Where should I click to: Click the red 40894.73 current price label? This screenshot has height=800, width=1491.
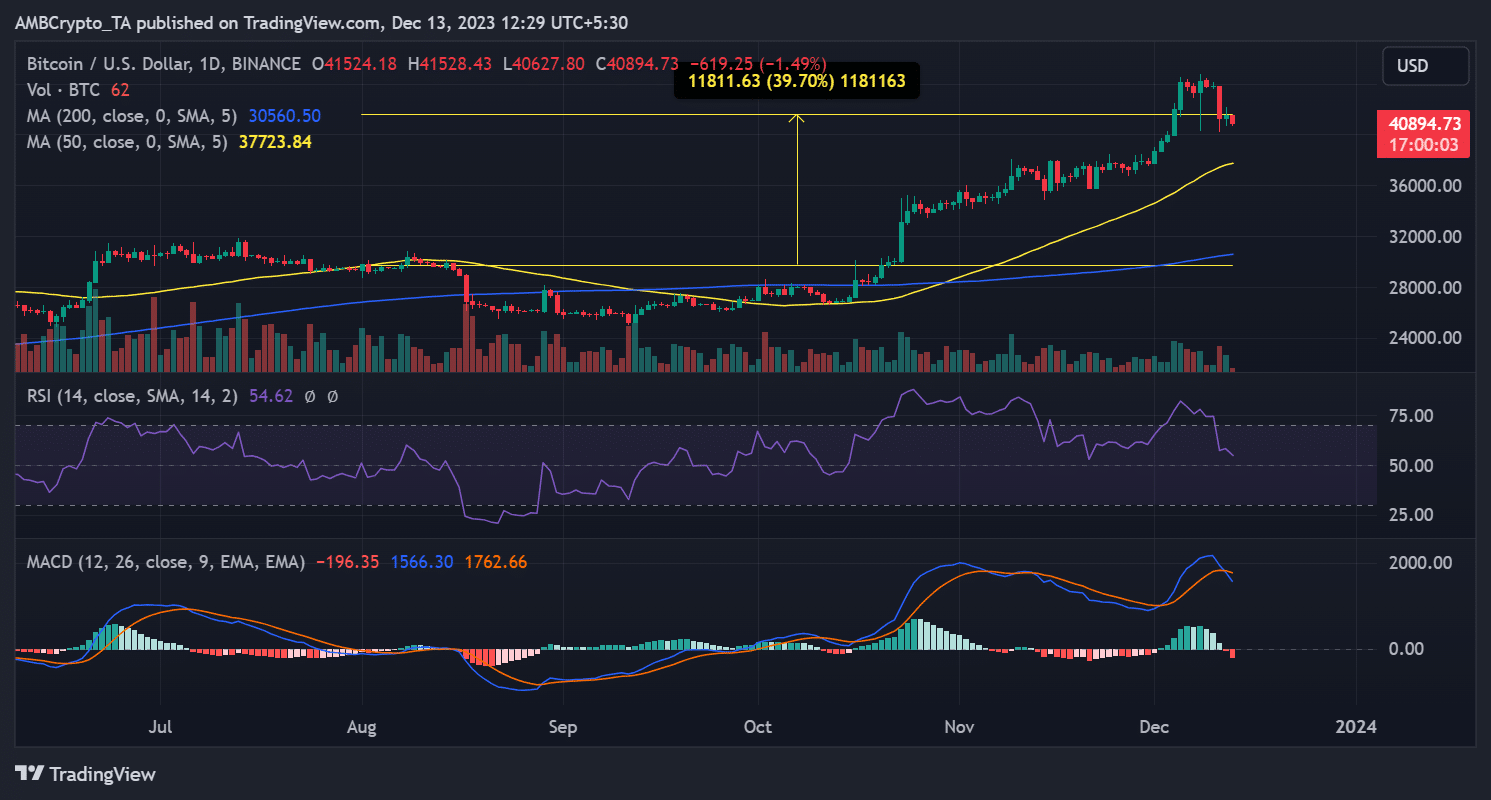pos(1424,123)
